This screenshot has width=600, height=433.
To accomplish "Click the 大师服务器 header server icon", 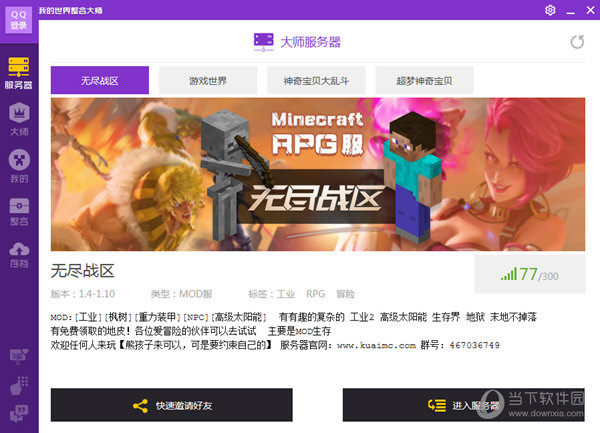I will [x=264, y=42].
